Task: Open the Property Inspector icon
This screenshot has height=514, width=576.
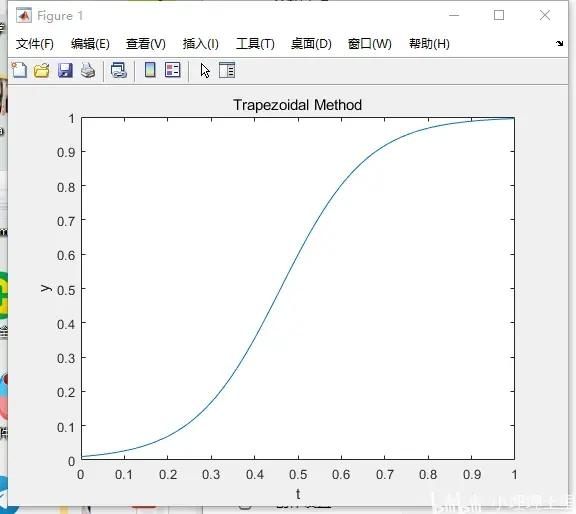Action: [x=227, y=70]
